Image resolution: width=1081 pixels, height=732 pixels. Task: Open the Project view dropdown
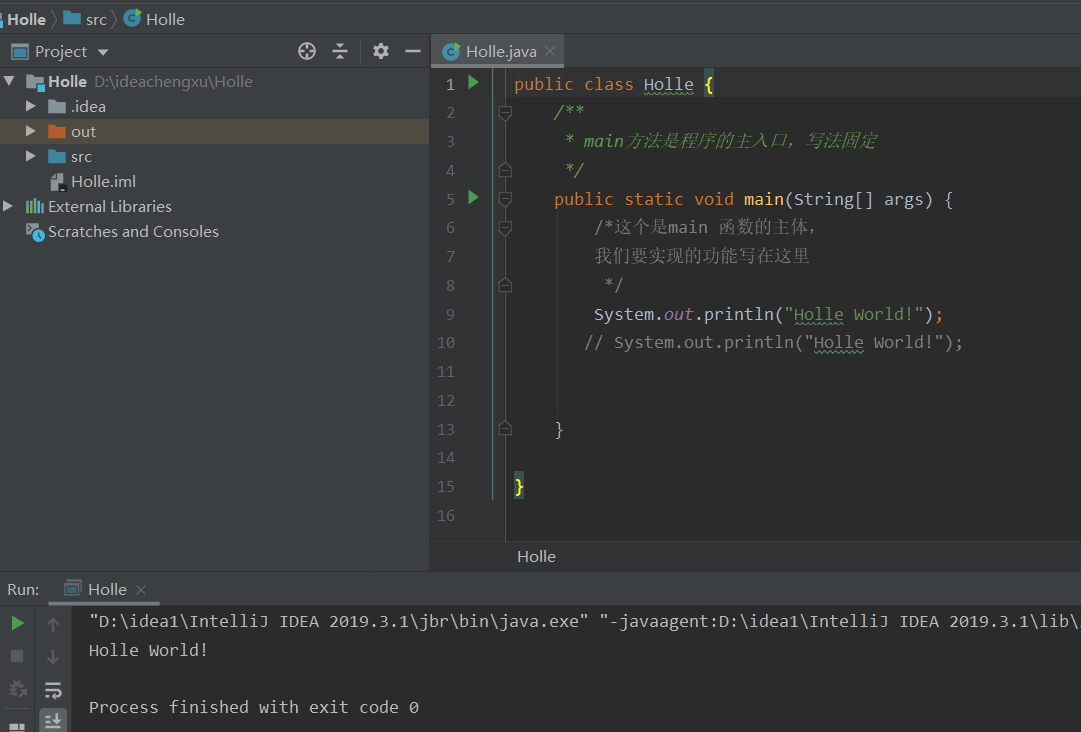pyautogui.click(x=103, y=52)
